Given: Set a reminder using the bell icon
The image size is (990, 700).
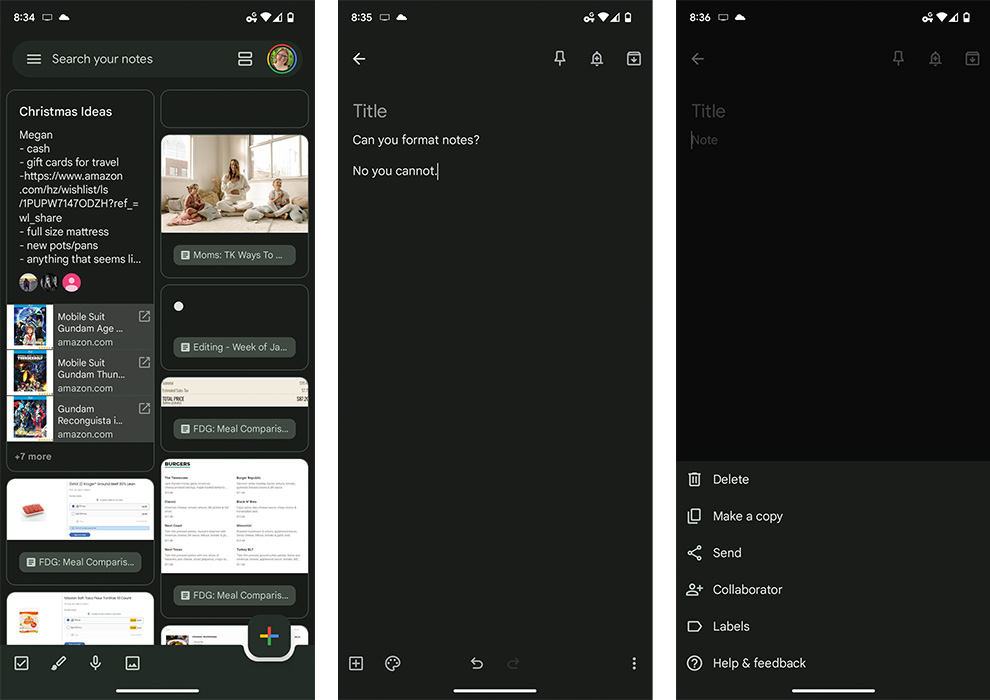Looking at the screenshot, I should pyautogui.click(x=597, y=58).
